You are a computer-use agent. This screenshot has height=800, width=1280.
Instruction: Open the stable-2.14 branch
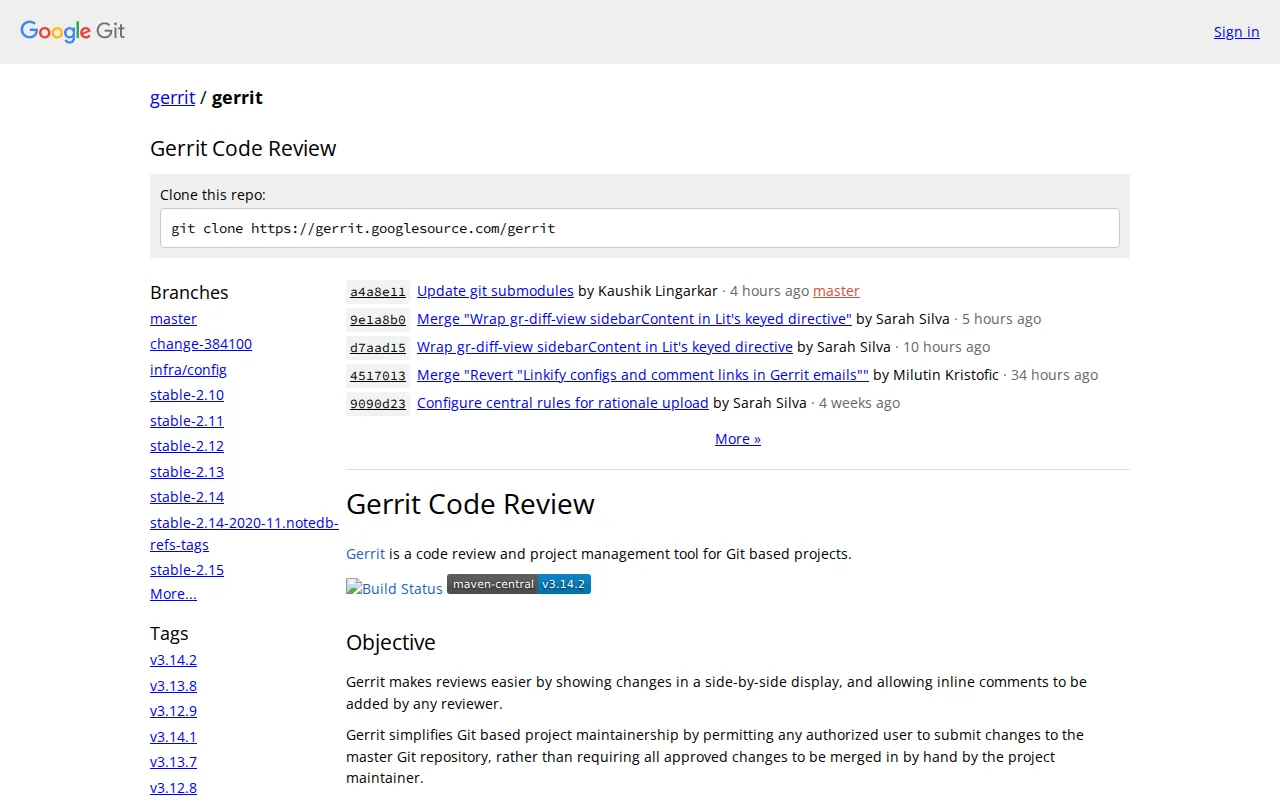tap(187, 496)
